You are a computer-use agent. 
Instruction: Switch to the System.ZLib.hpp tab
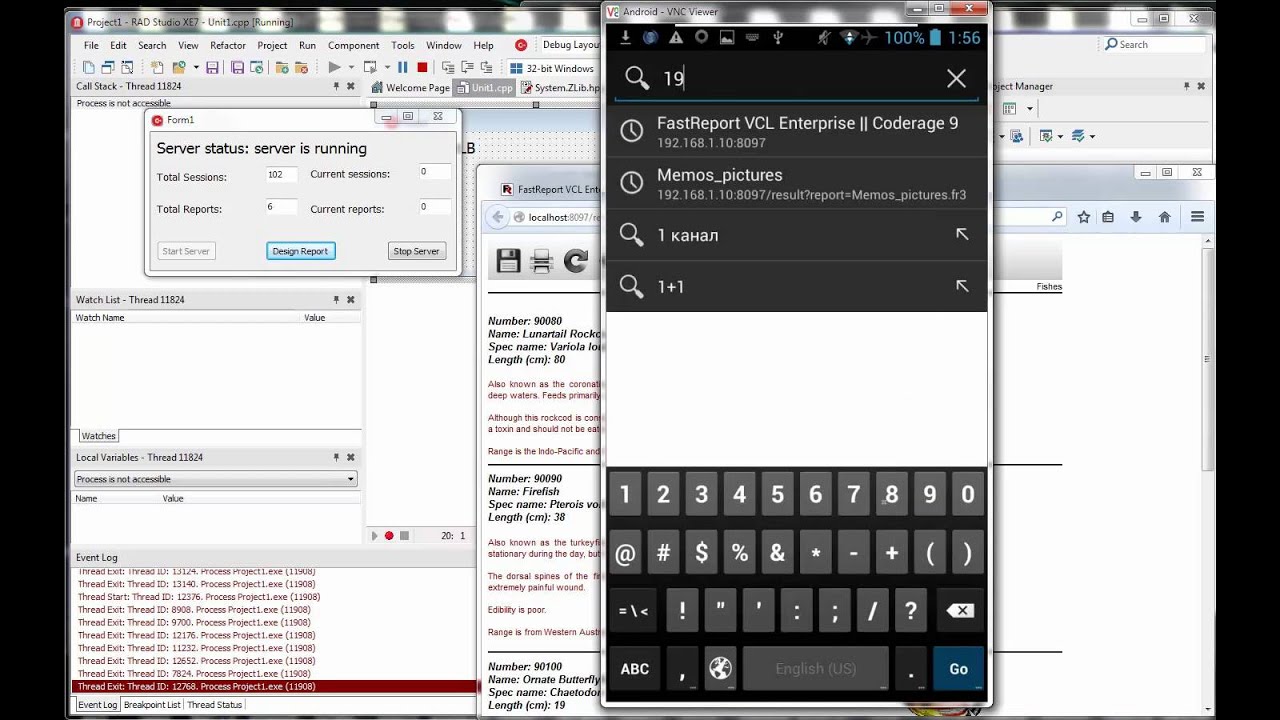[560, 88]
